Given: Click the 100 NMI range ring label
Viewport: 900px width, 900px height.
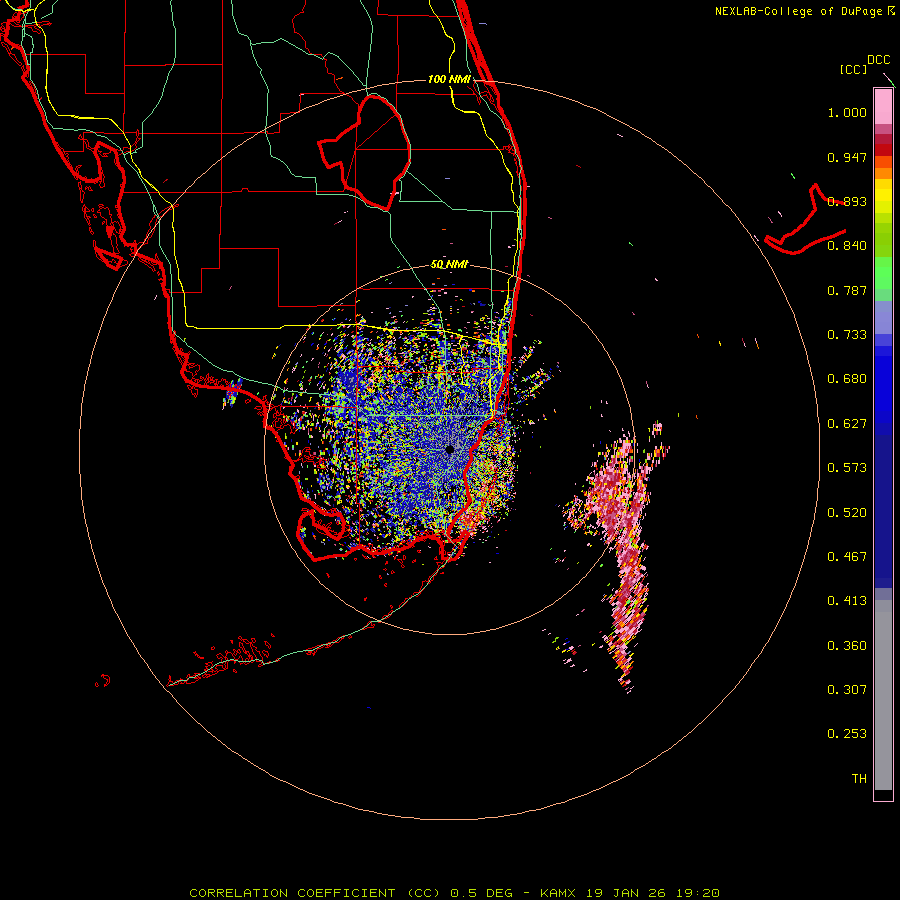Looking at the screenshot, I should (449, 79).
